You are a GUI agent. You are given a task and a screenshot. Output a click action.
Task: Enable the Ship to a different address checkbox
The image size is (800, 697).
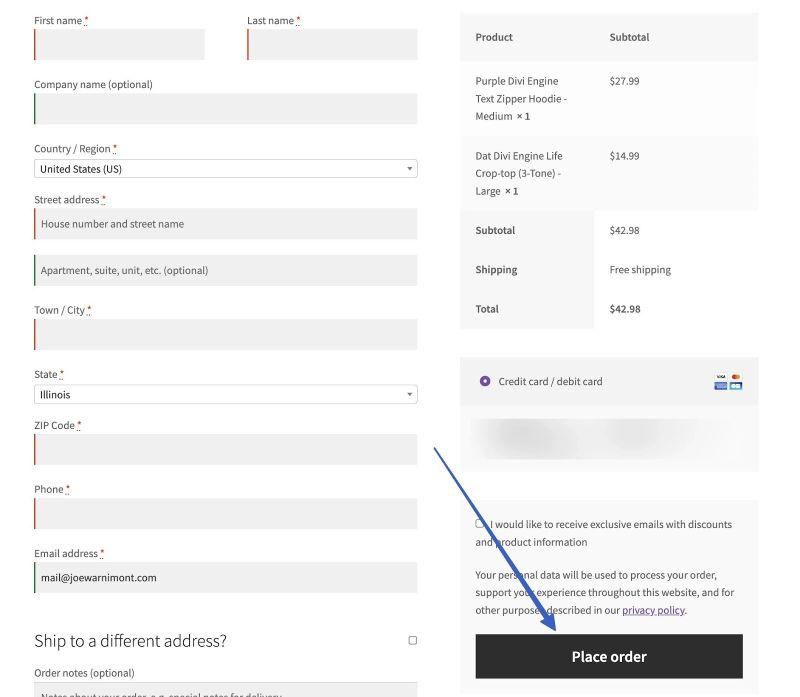click(x=412, y=641)
